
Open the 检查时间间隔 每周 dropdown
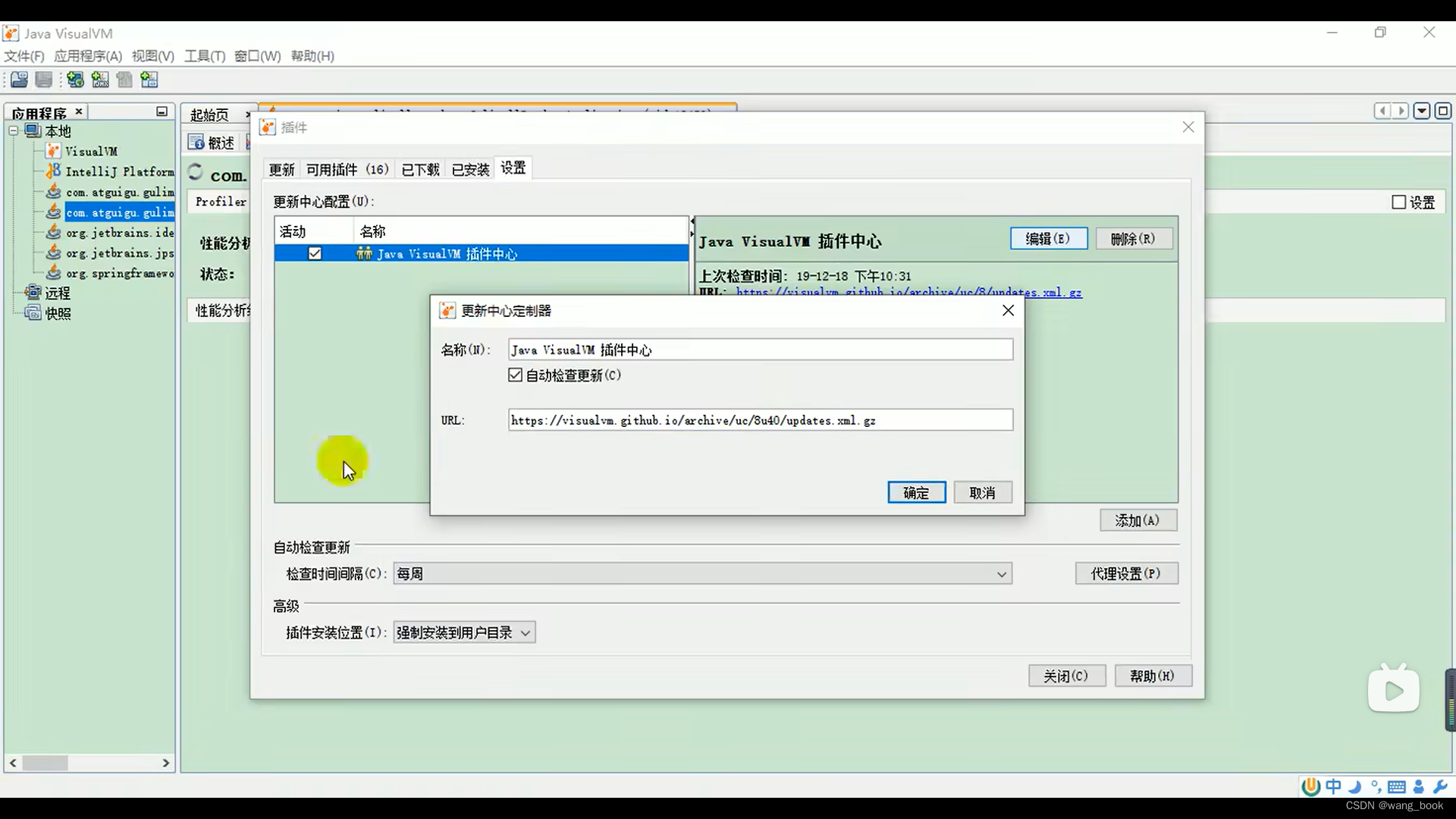[702, 574]
